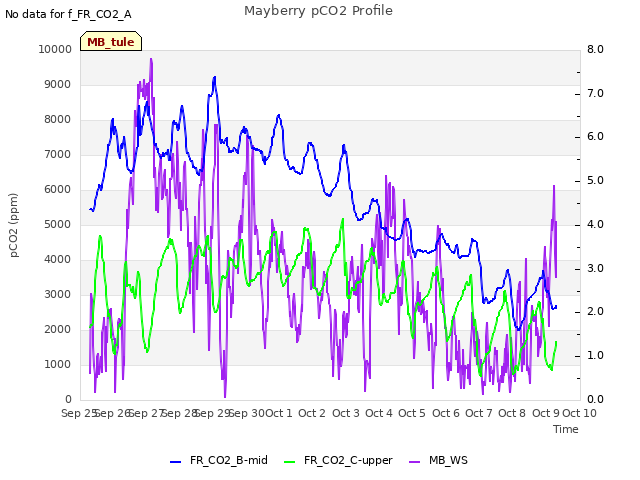This screenshot has height=480, width=640.
Task: Click the 2.0 value on right axis
Action: [x=595, y=312]
